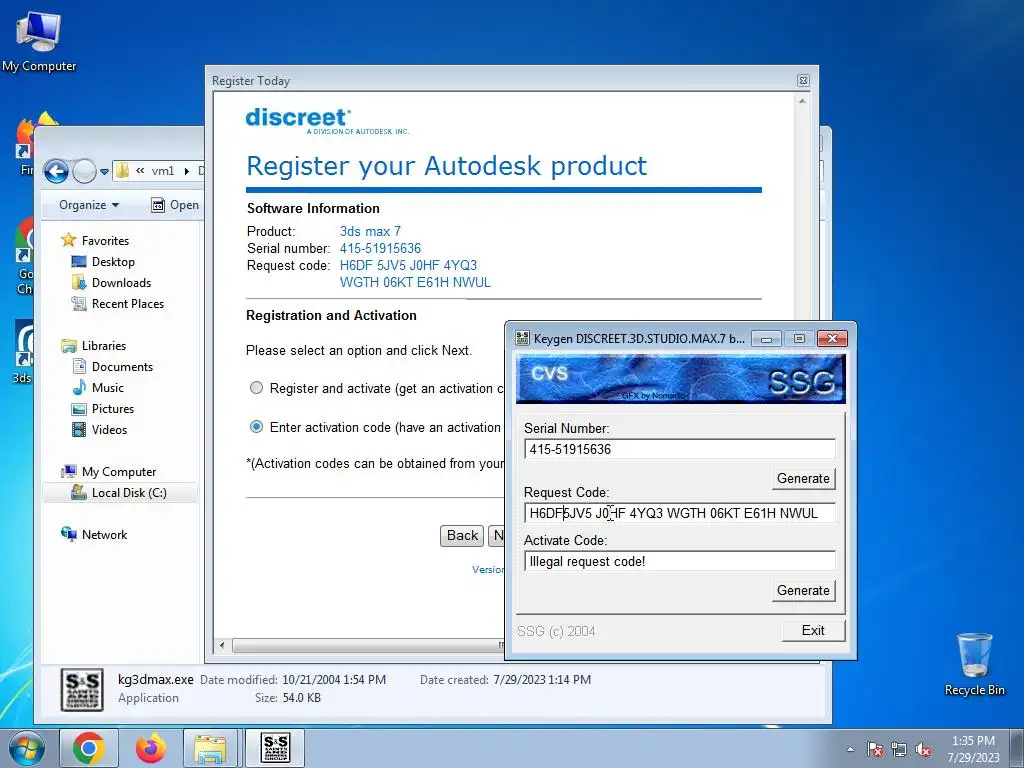Open My Computer desktop icon
The image size is (1024, 768).
coord(39,41)
